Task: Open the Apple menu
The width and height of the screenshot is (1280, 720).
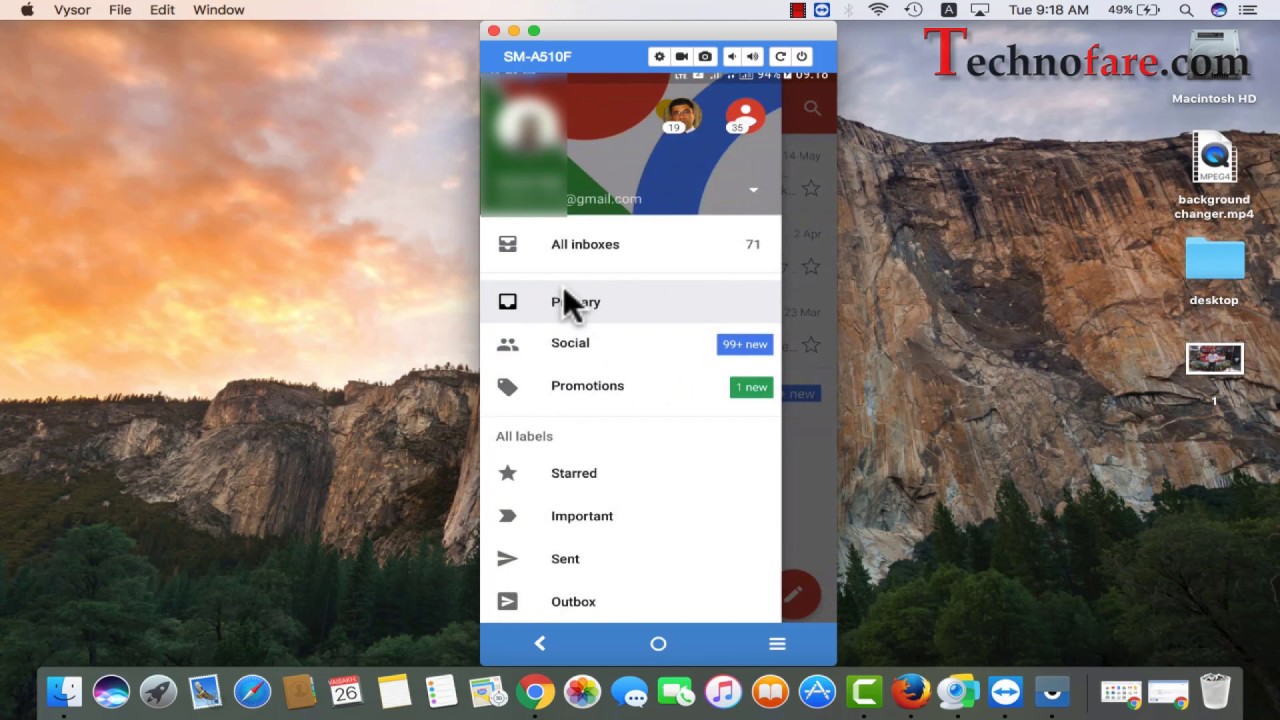Action: pos(27,10)
